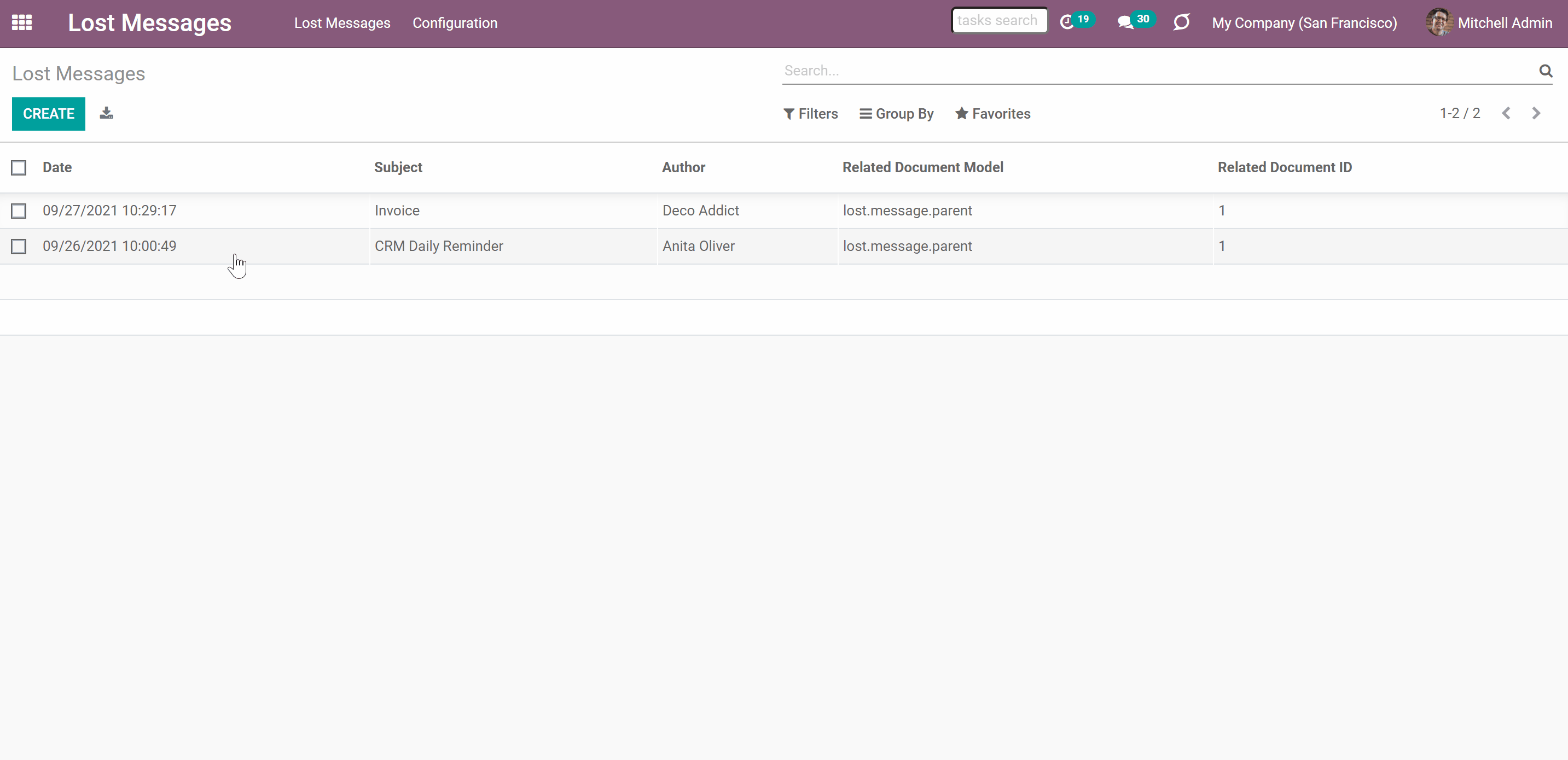Click lost.message.parent in the CRM Daily Reminder row

[x=907, y=247]
